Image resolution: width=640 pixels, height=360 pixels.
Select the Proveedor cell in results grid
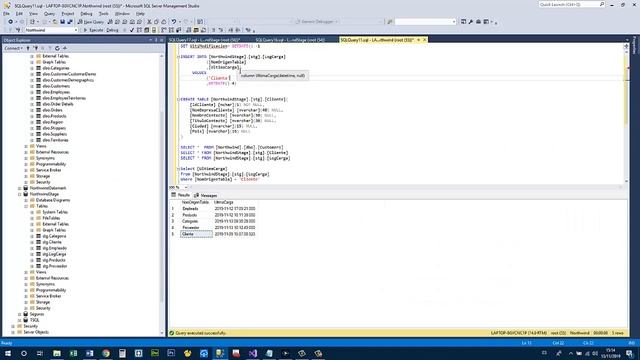(196, 228)
